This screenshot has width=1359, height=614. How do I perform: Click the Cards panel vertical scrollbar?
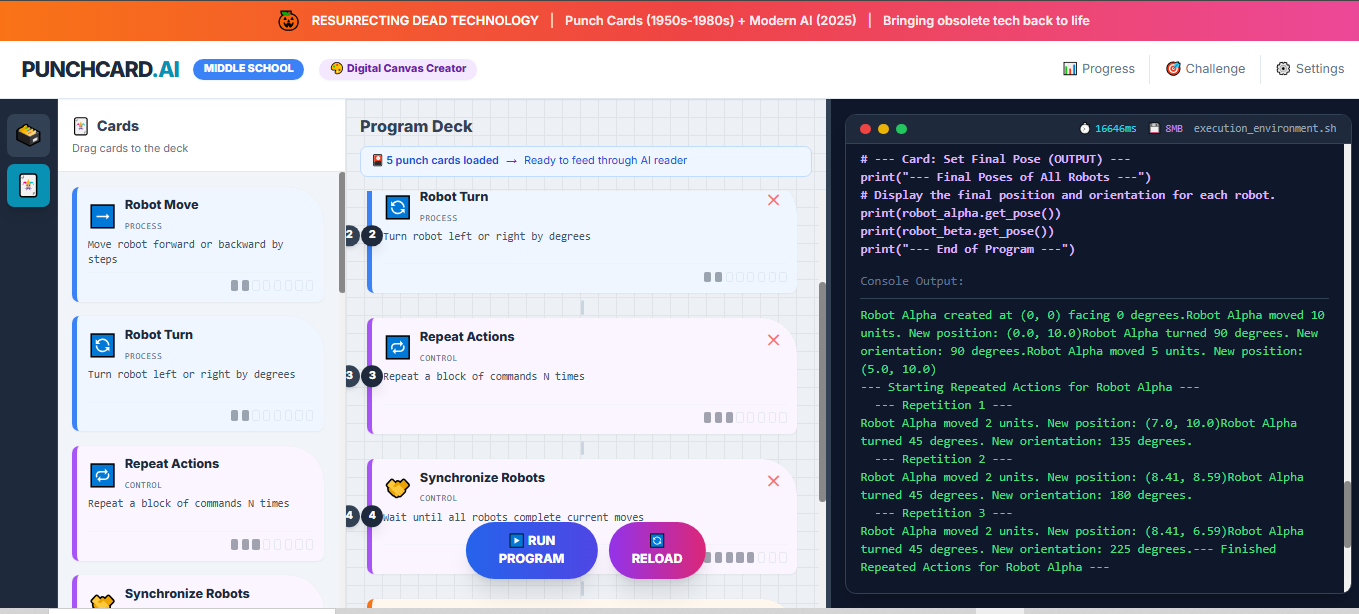point(342,232)
